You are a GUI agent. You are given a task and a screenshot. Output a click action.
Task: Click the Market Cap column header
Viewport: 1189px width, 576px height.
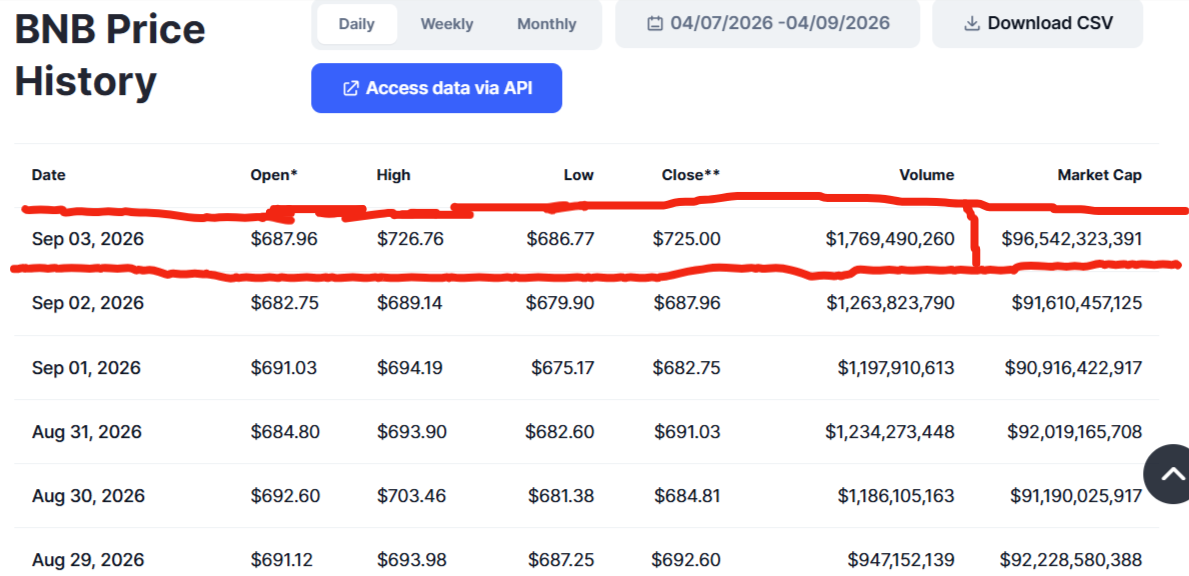1100,175
